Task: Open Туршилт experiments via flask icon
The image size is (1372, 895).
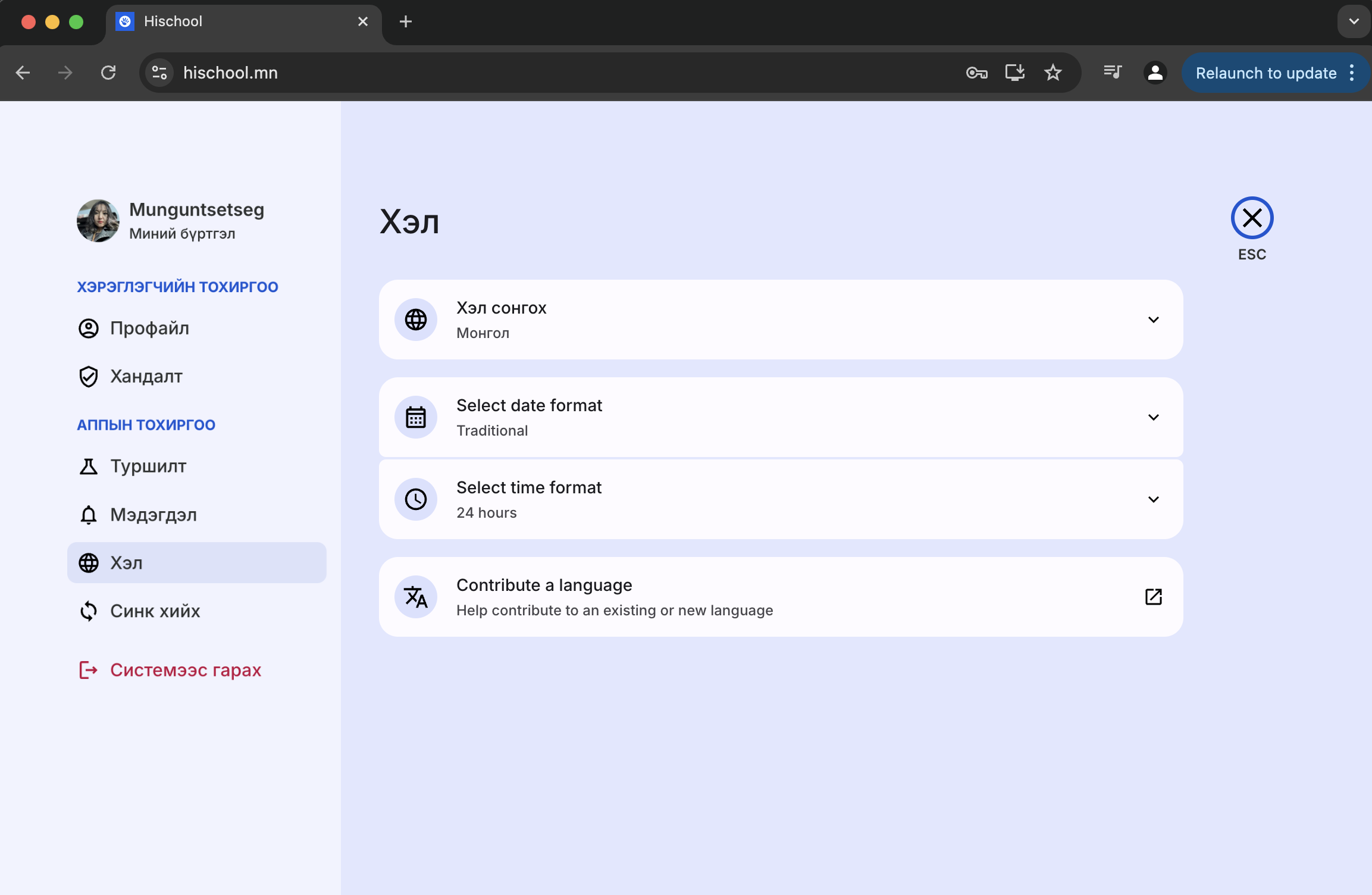Action: click(x=88, y=467)
